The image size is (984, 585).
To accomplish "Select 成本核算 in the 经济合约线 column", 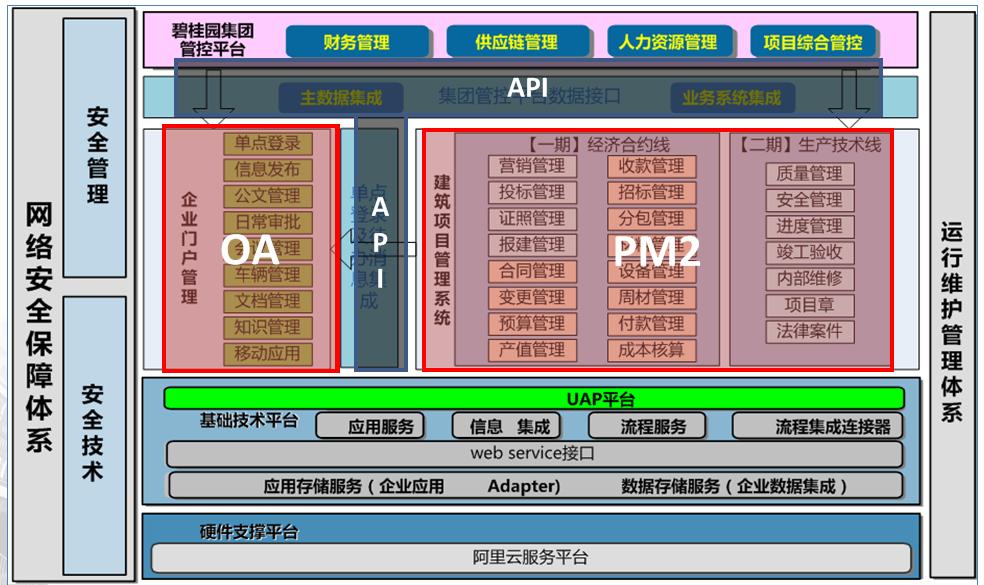I will click(x=651, y=350).
